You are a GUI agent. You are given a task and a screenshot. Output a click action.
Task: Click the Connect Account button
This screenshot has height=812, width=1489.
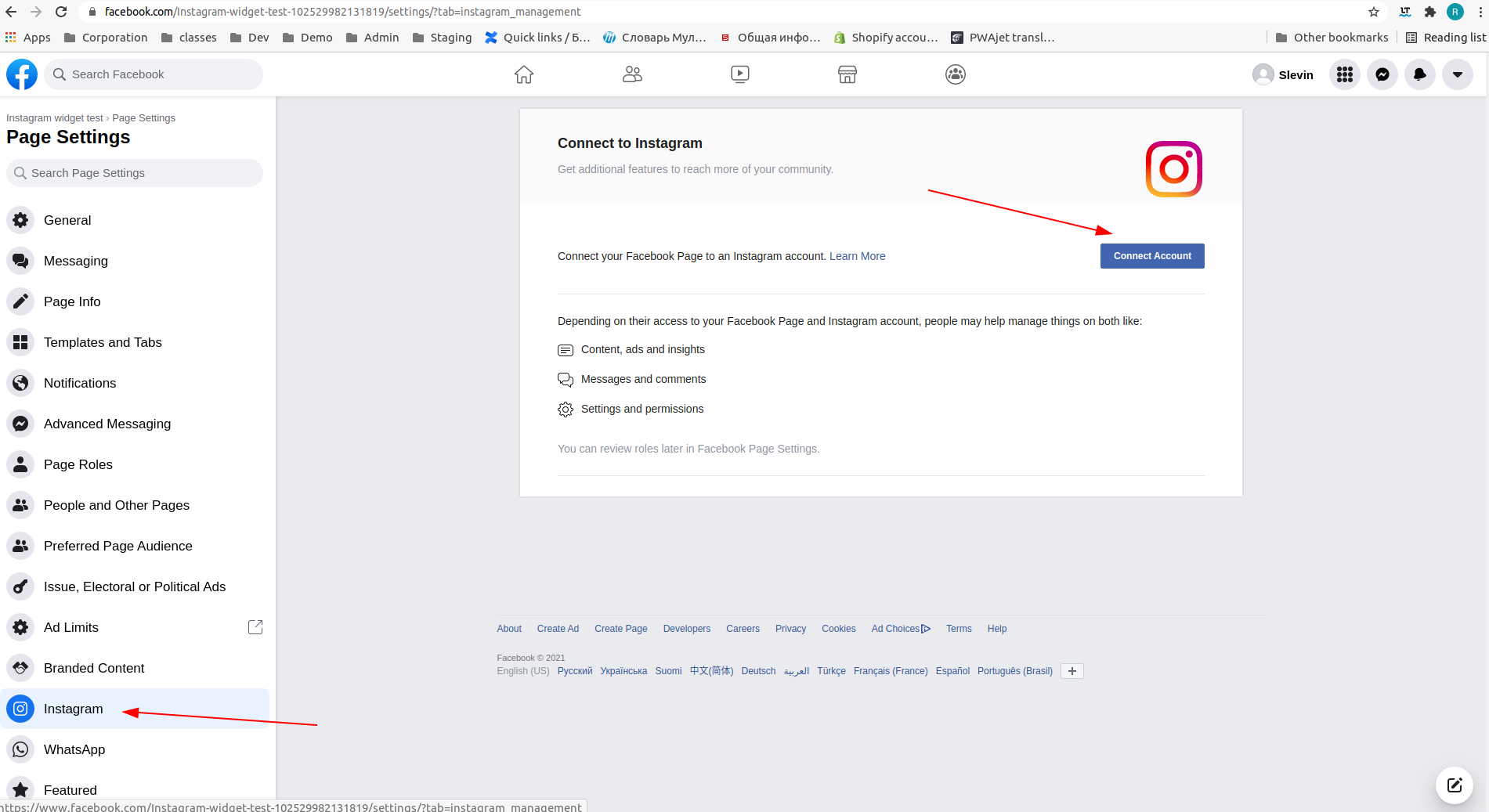(1152, 256)
